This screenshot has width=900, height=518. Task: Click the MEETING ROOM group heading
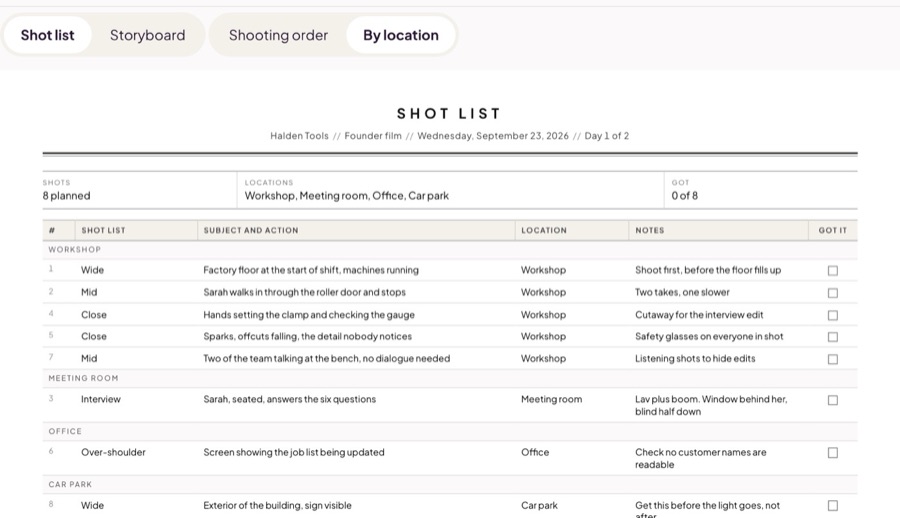tap(83, 378)
